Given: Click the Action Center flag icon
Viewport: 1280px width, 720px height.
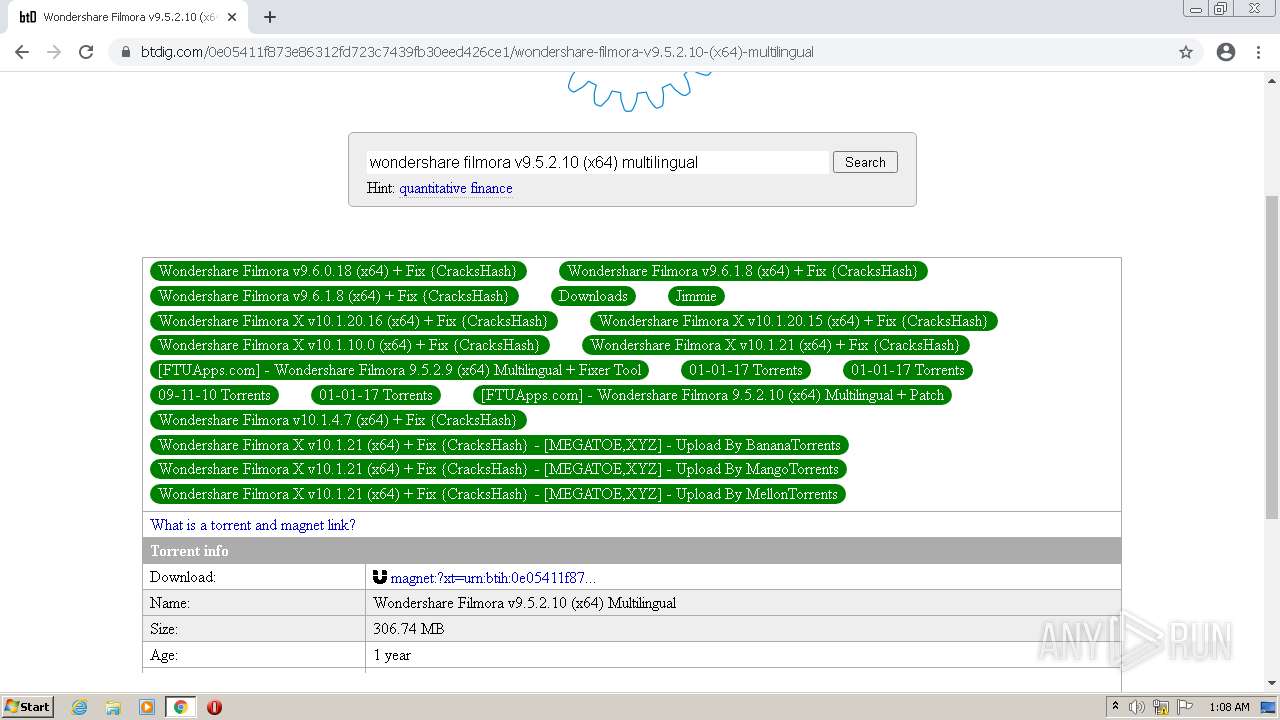Looking at the screenshot, I should [1185, 707].
